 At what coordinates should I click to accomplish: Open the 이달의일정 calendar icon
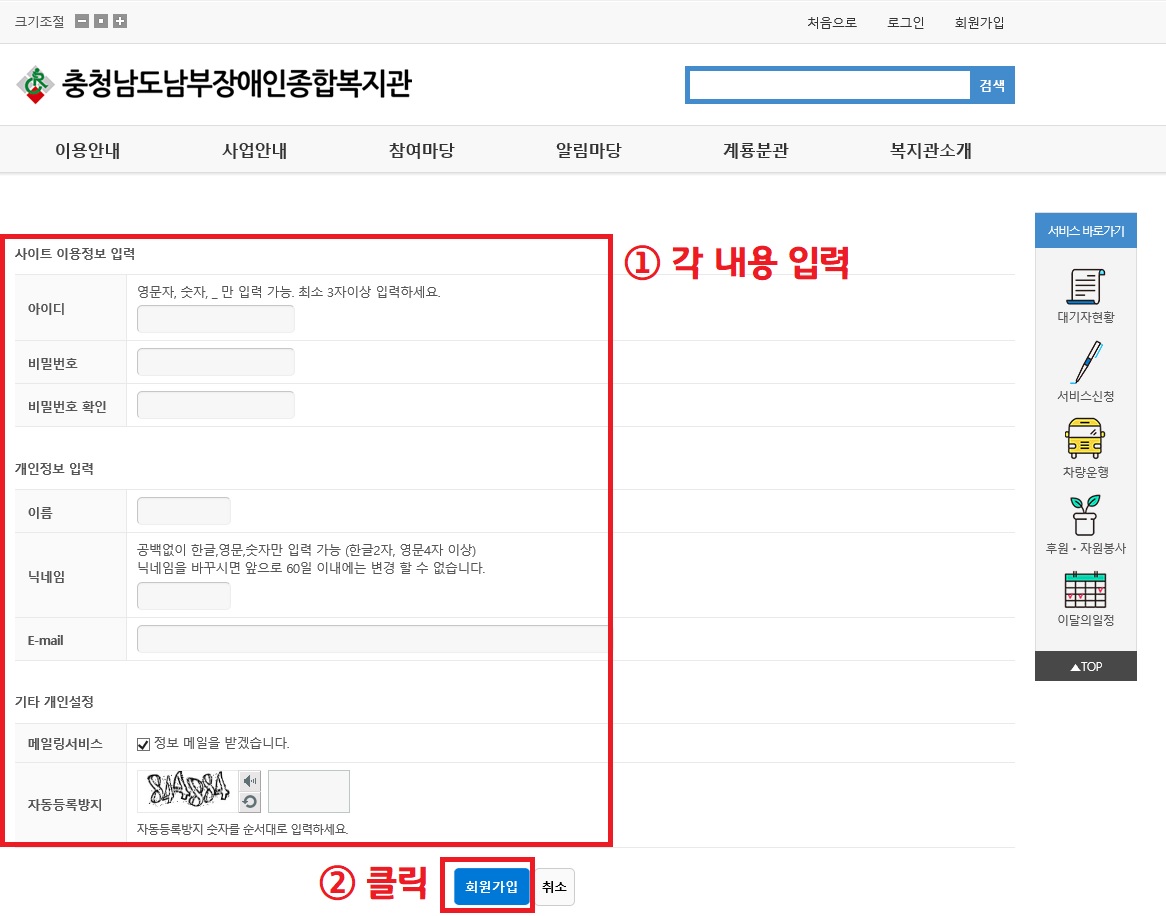tap(1085, 590)
